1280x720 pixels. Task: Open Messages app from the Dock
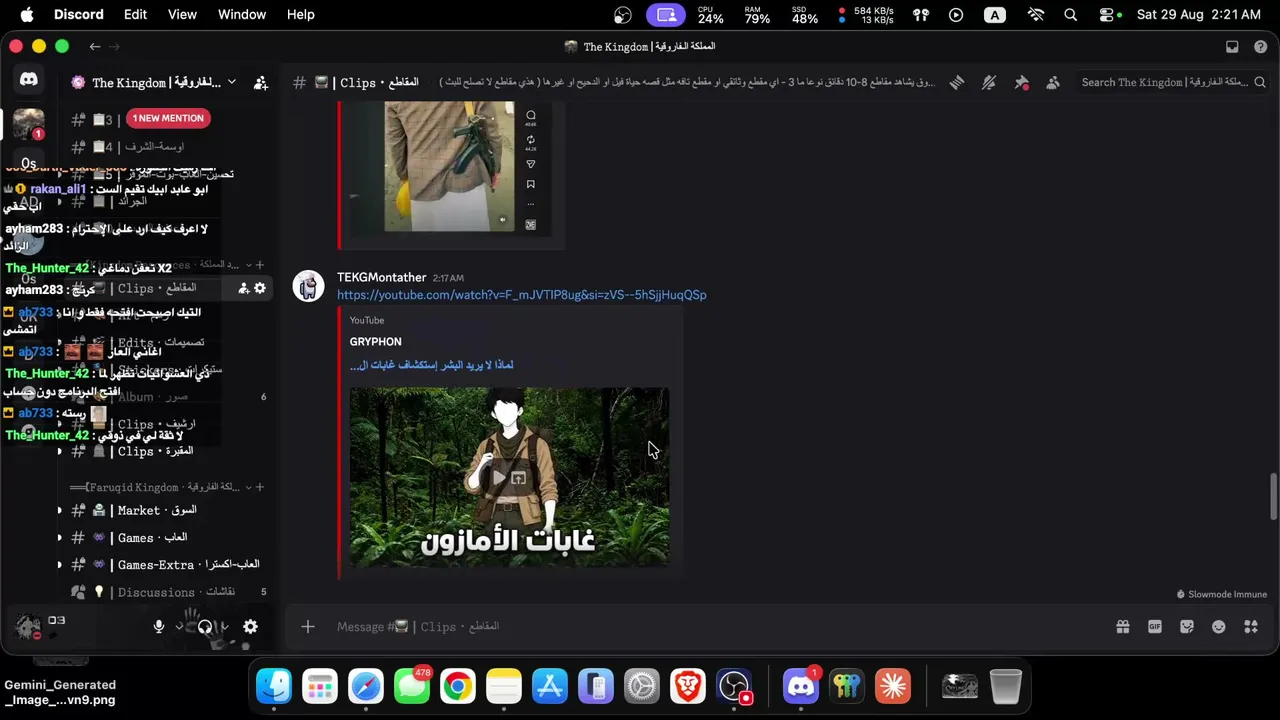point(412,686)
